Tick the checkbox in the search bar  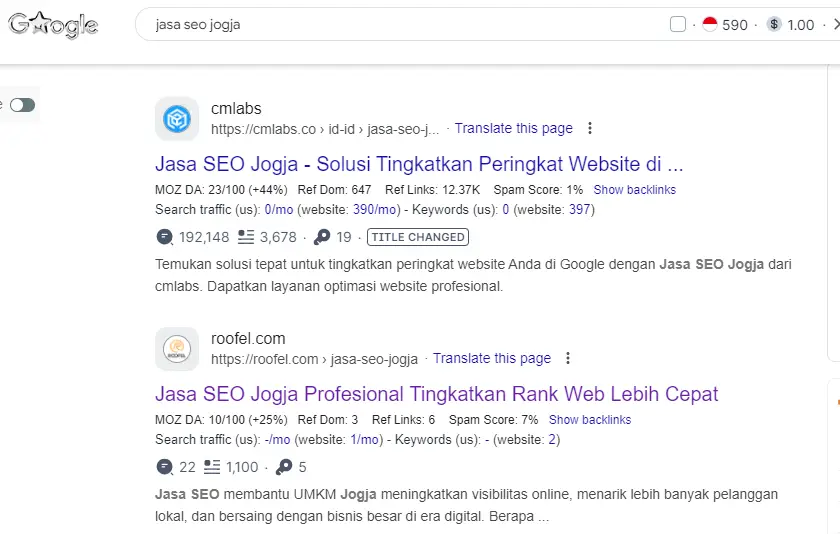(x=678, y=25)
